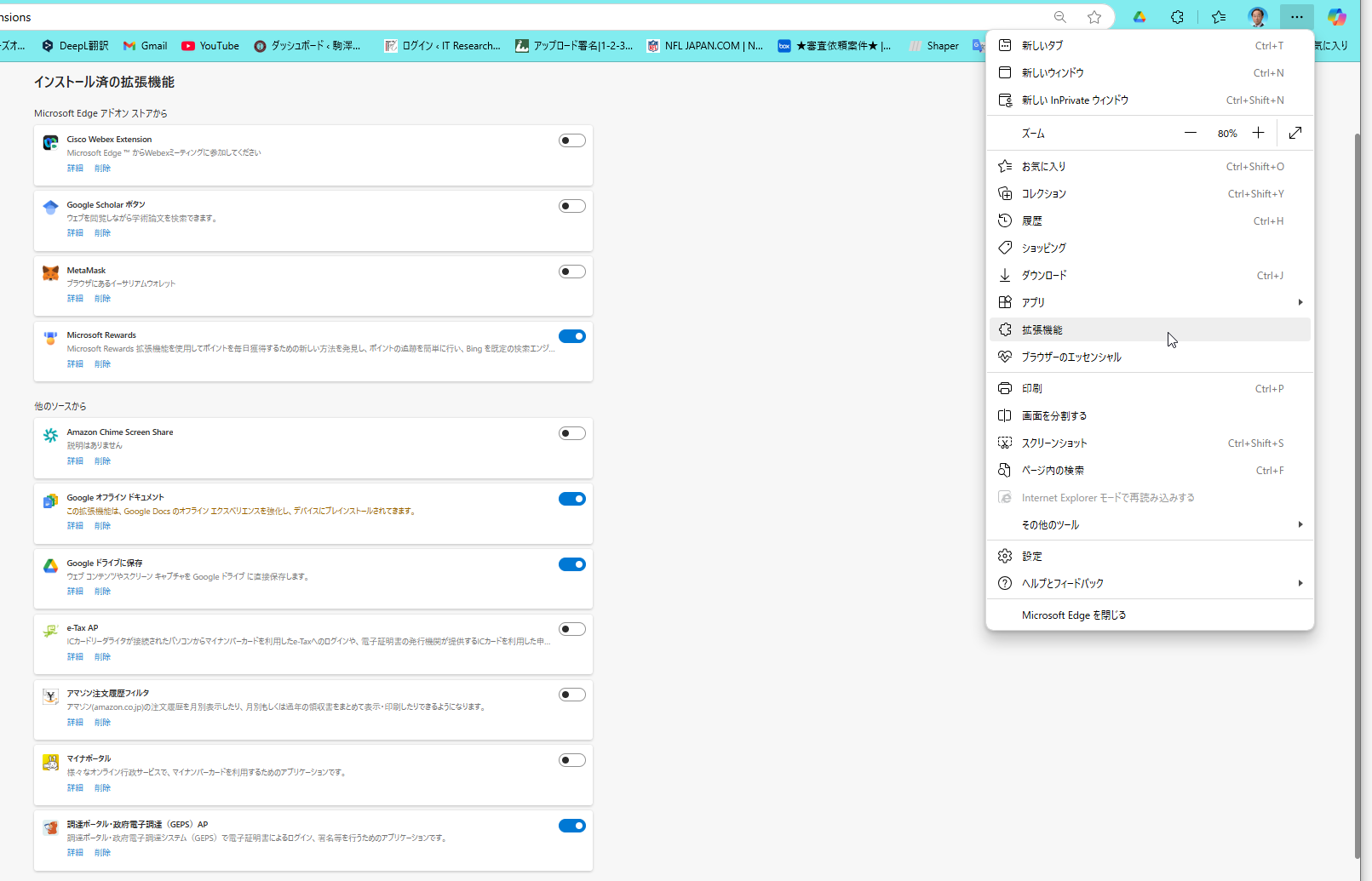Expand the アプリ submenu

coord(1300,302)
